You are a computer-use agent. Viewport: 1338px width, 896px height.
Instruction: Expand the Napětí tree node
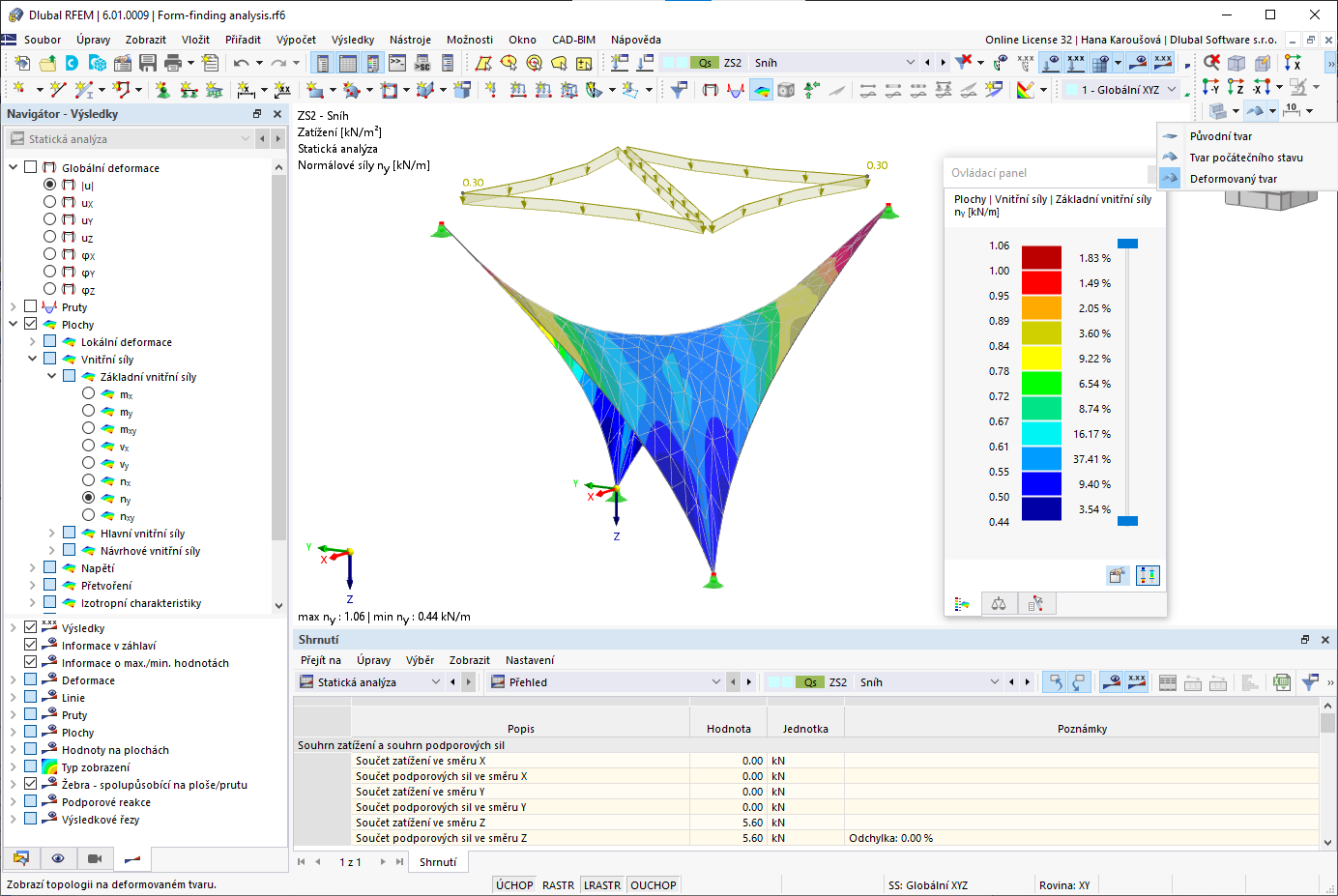coord(33,567)
